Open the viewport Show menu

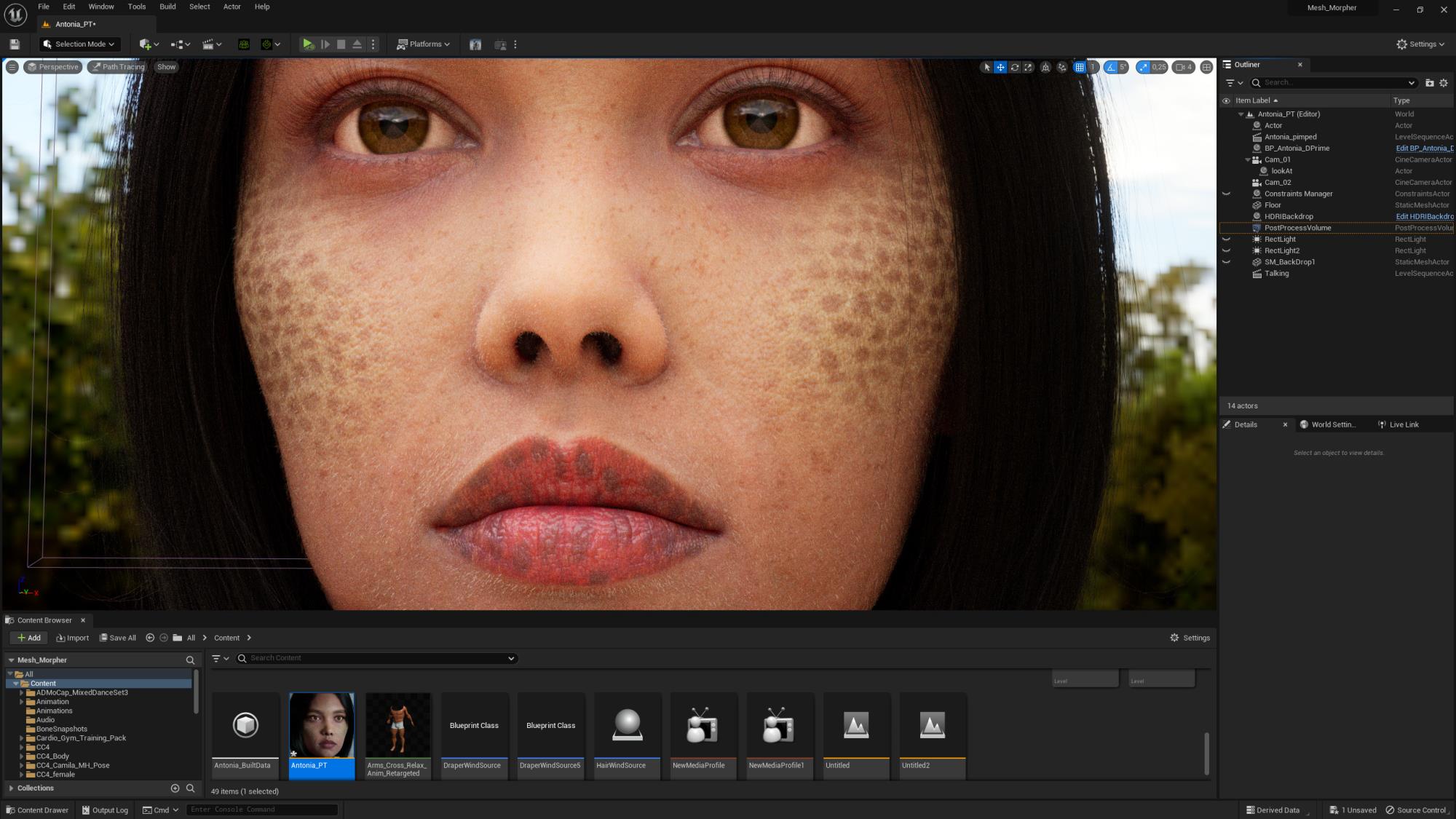pyautogui.click(x=166, y=67)
